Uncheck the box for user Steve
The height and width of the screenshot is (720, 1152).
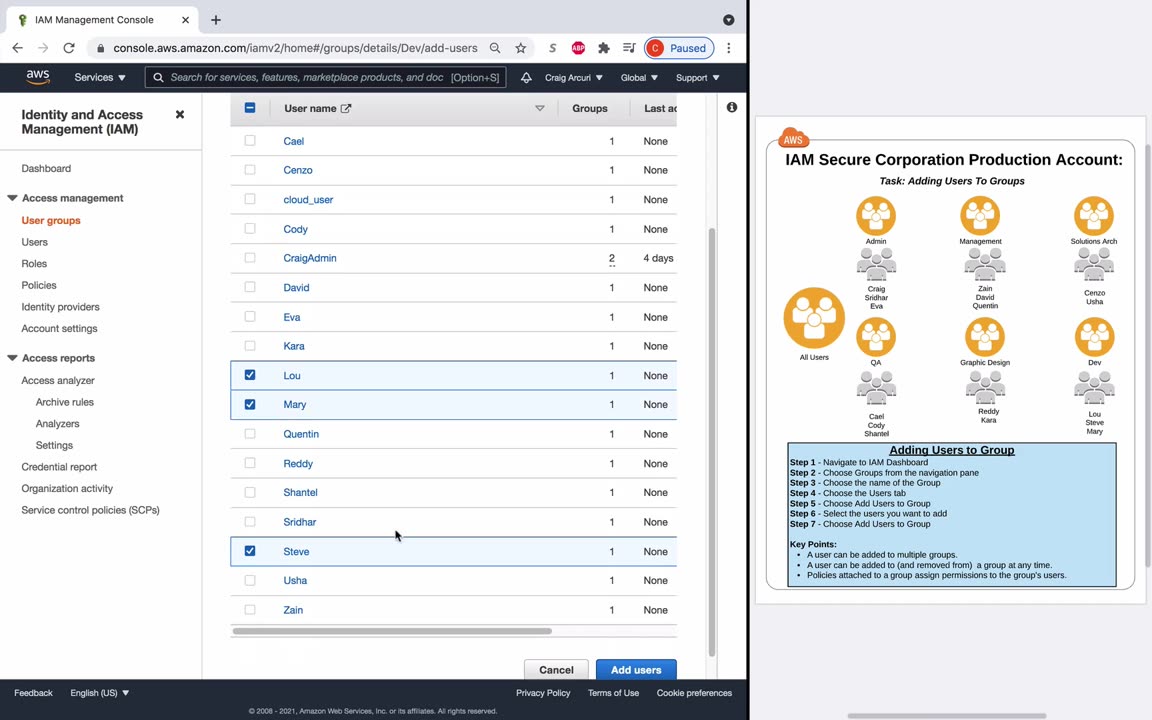click(x=250, y=551)
